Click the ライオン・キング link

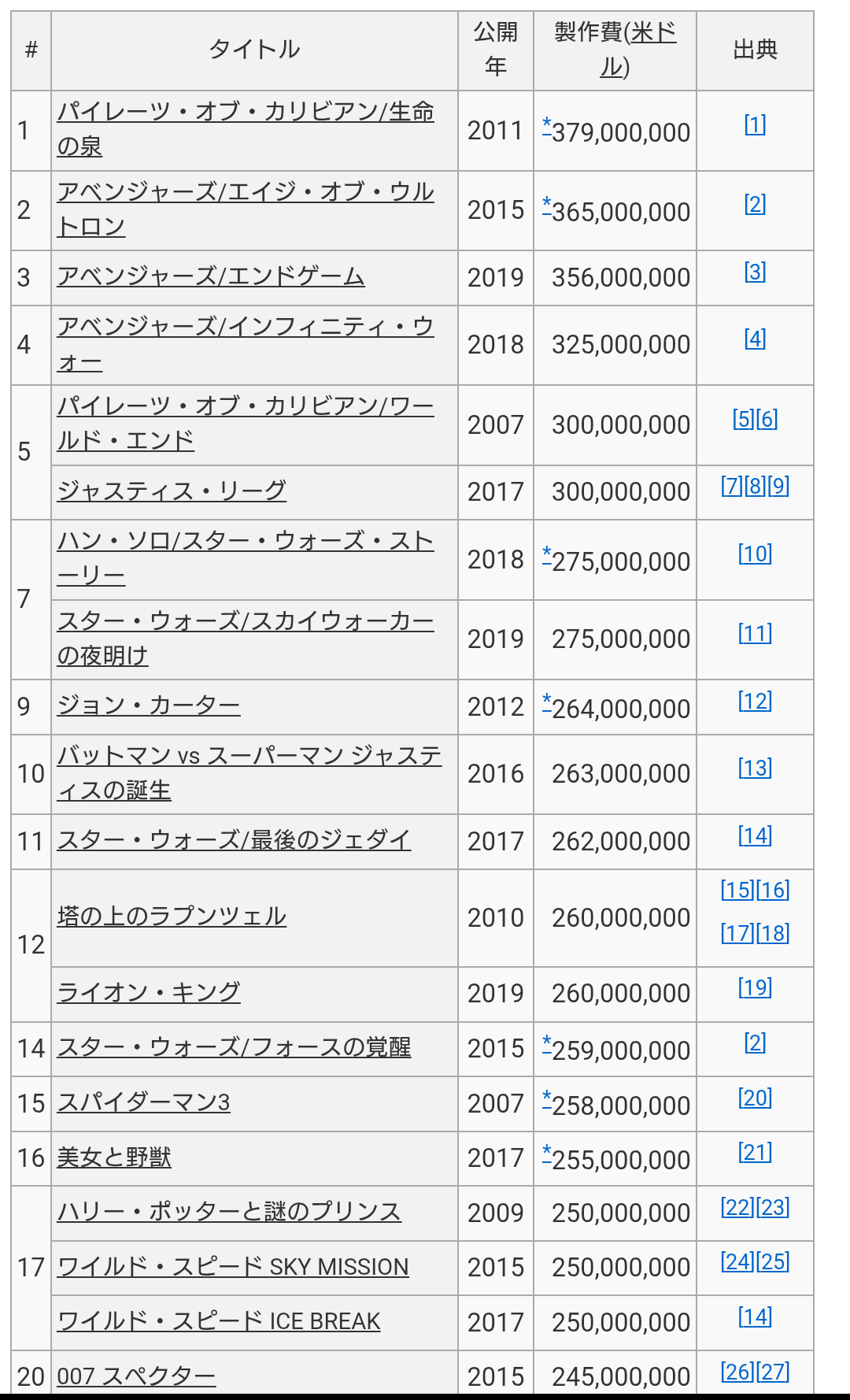(x=149, y=992)
